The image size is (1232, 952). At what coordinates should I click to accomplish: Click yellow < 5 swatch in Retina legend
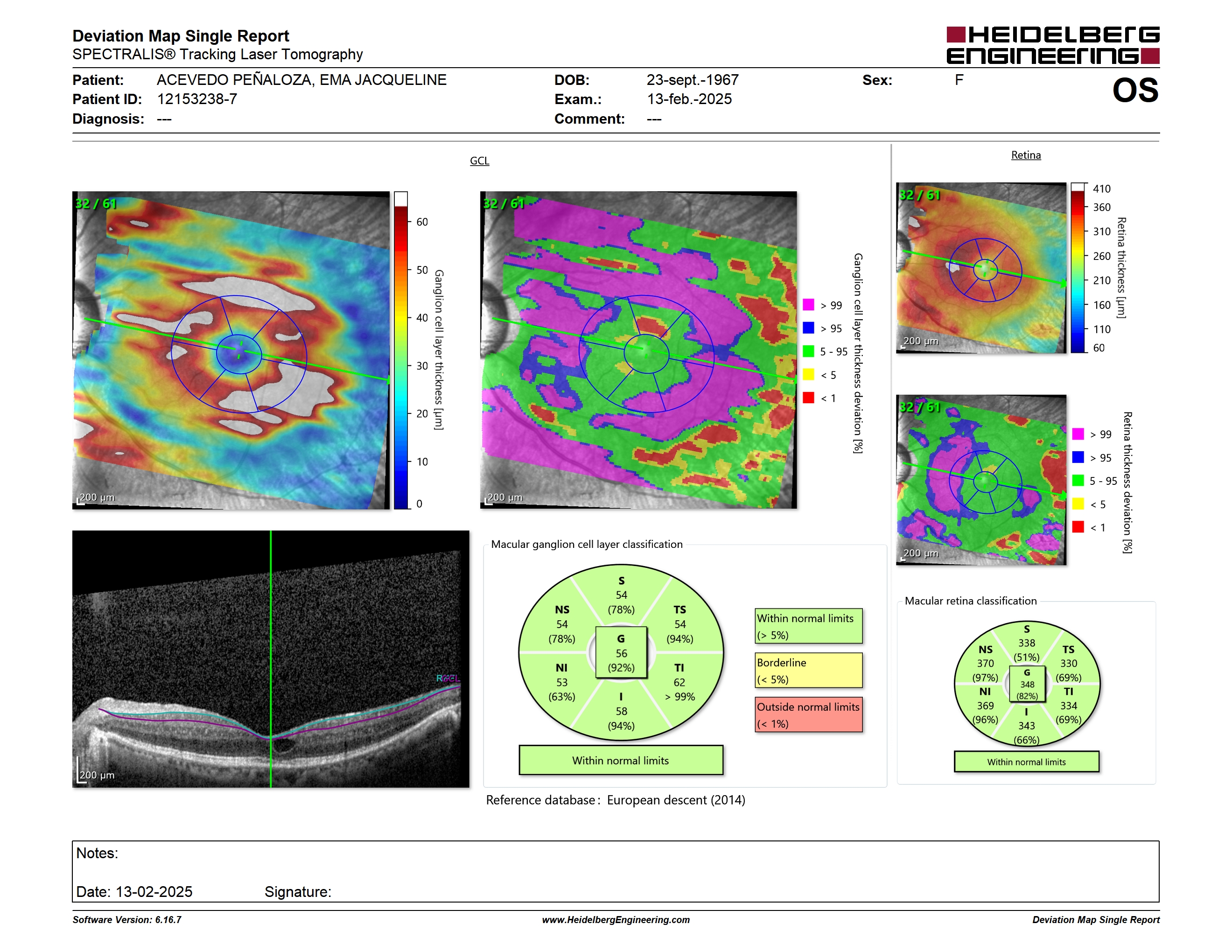[x=1078, y=504]
